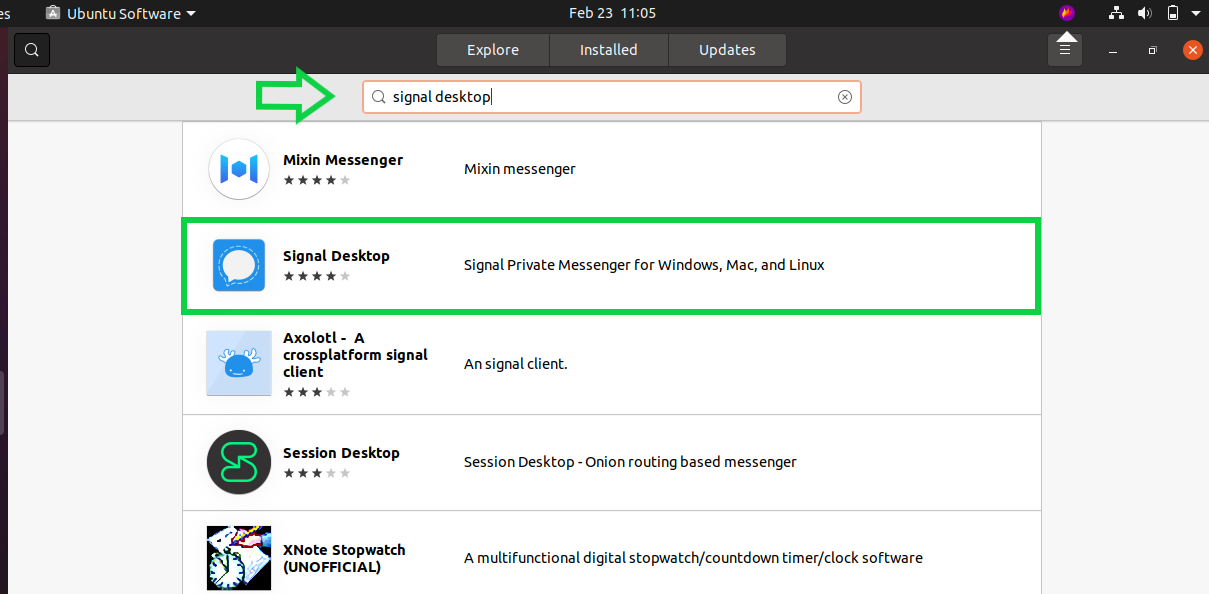
Task: Switch to the Updates tab
Action: pos(727,50)
